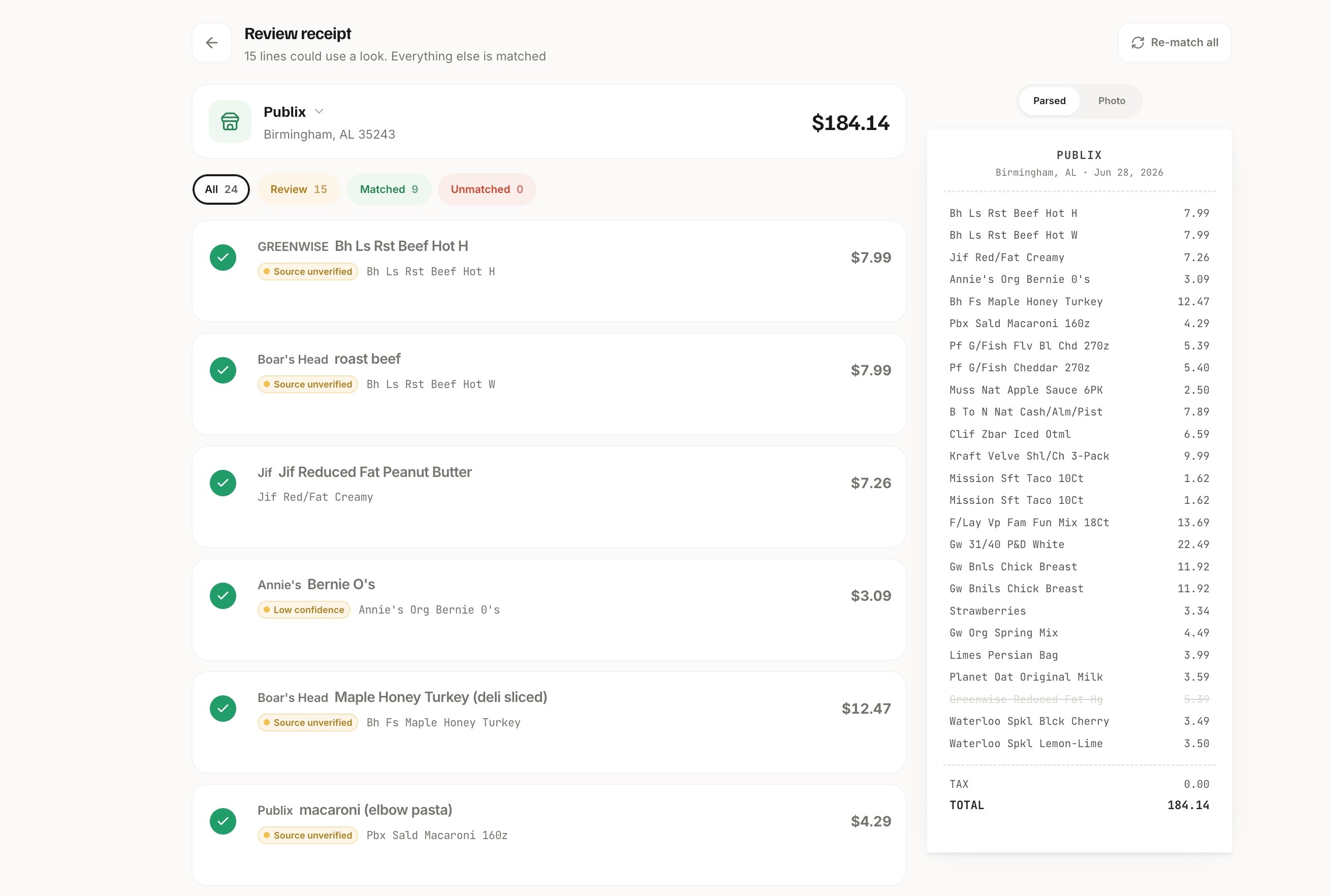Toggle the check for Maple Honey Turkey
The width and height of the screenshot is (1331, 896).
[223, 709]
